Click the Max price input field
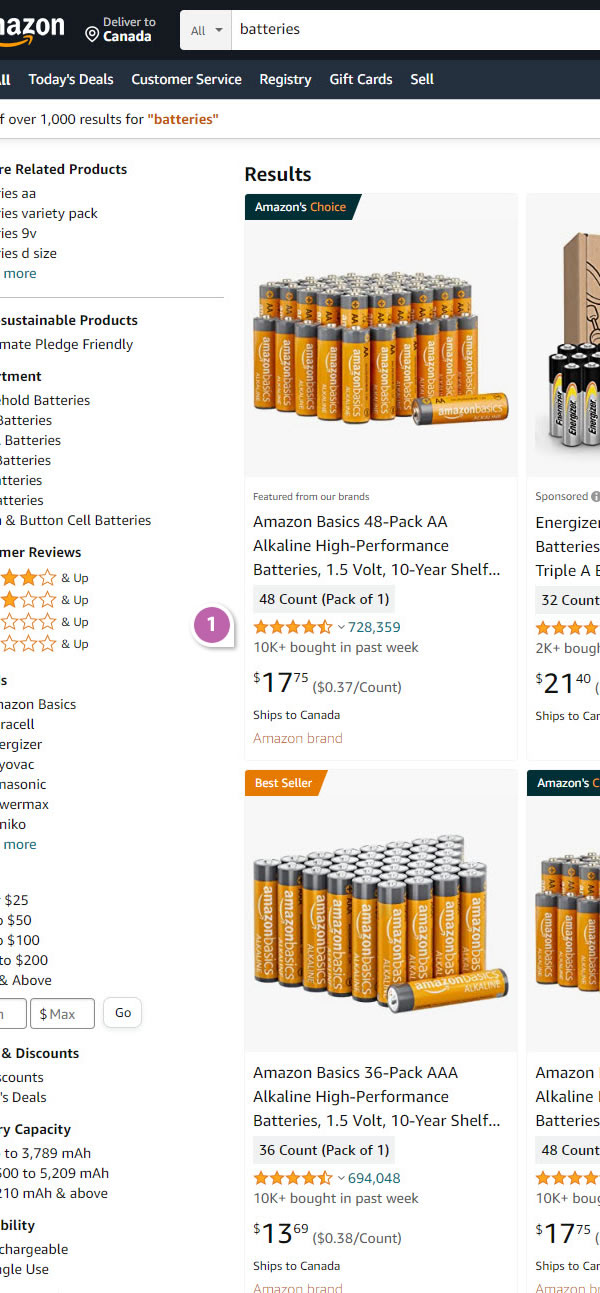 pyautogui.click(x=63, y=1013)
